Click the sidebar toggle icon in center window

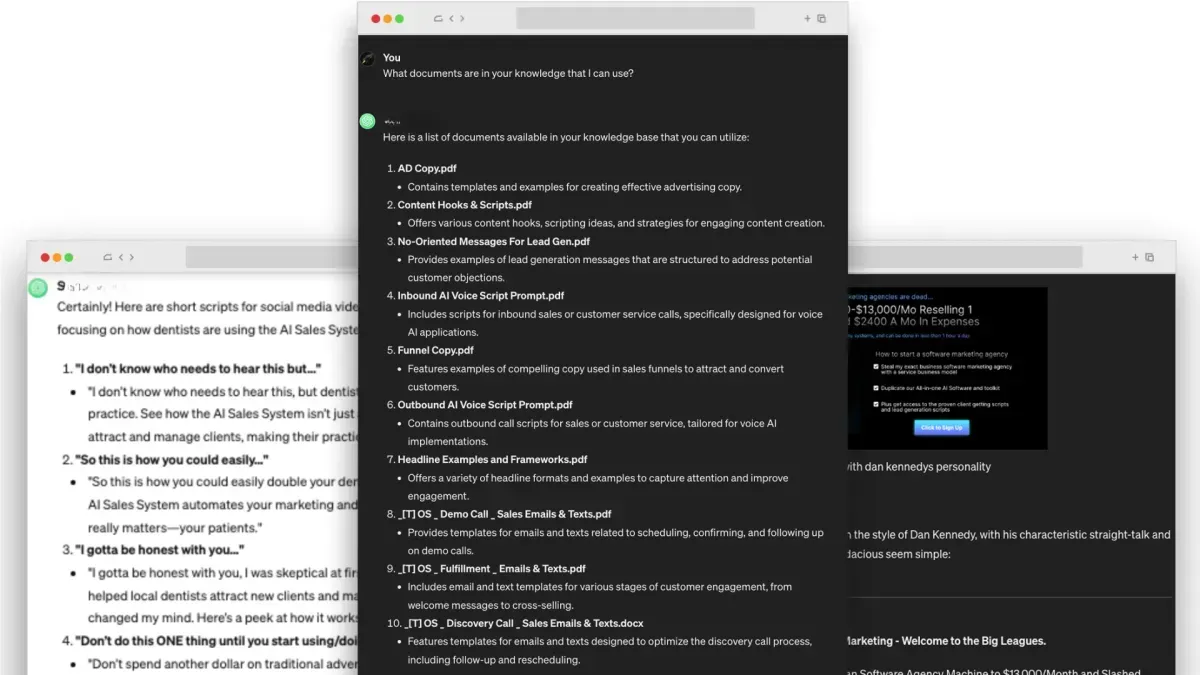pos(438,18)
